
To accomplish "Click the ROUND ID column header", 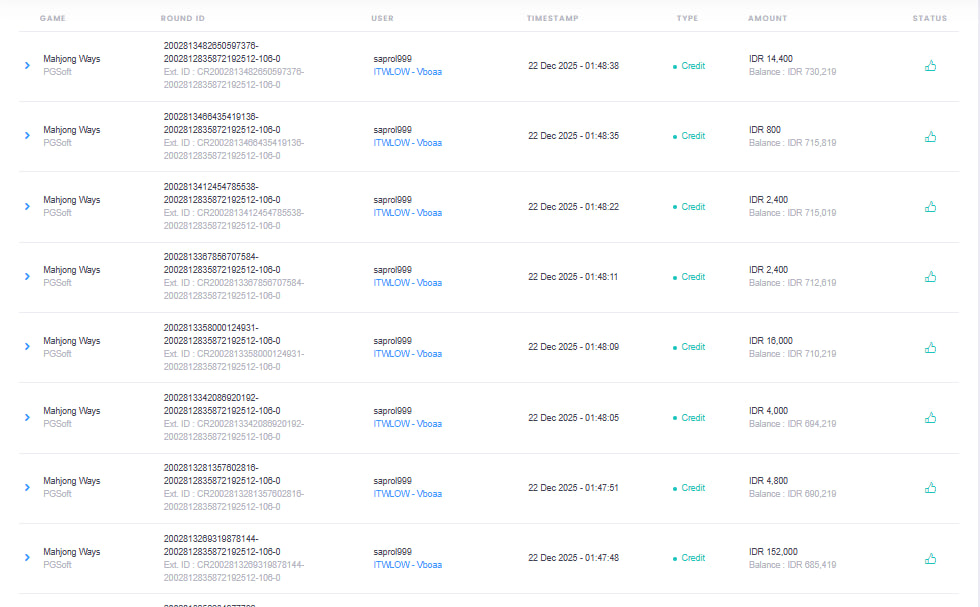I will coord(182,18).
